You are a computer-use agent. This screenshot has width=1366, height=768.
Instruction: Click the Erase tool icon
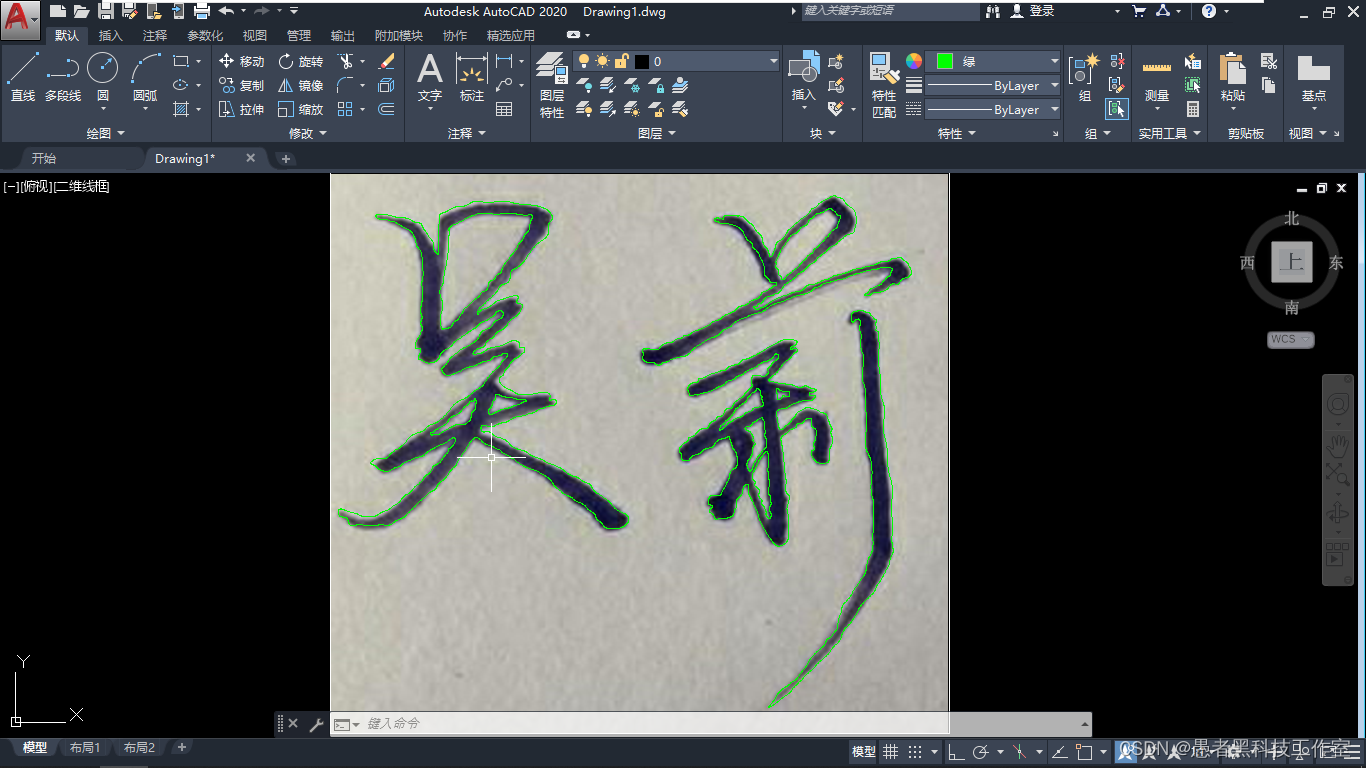[x=387, y=61]
